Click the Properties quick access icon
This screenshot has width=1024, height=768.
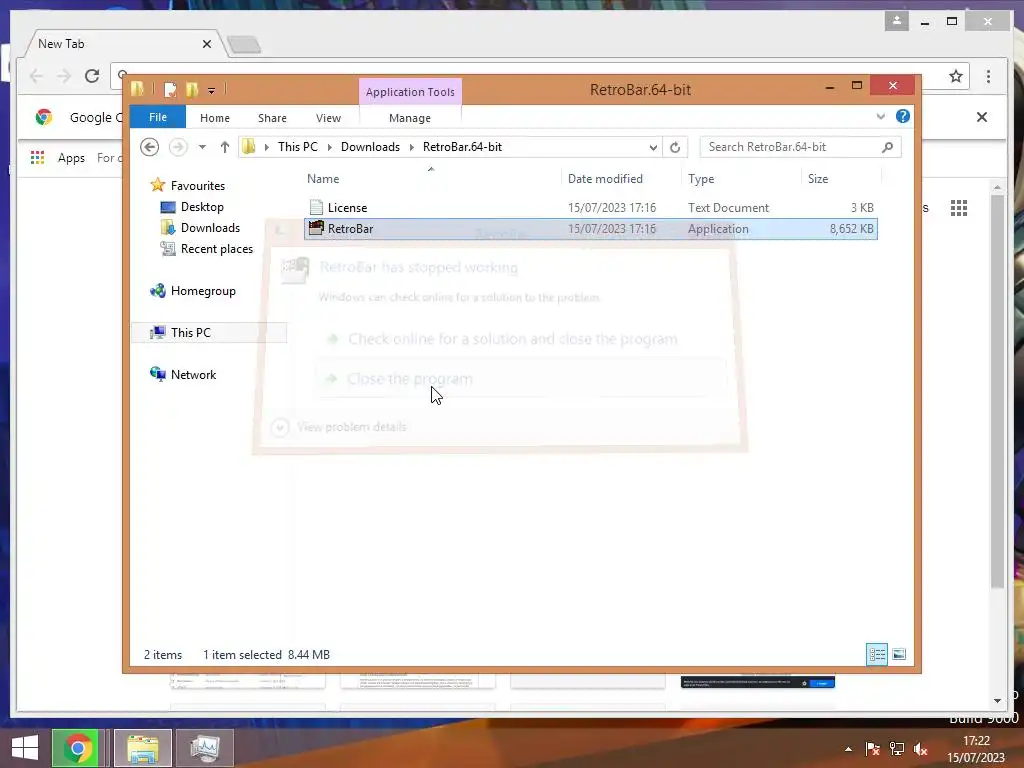[170, 89]
